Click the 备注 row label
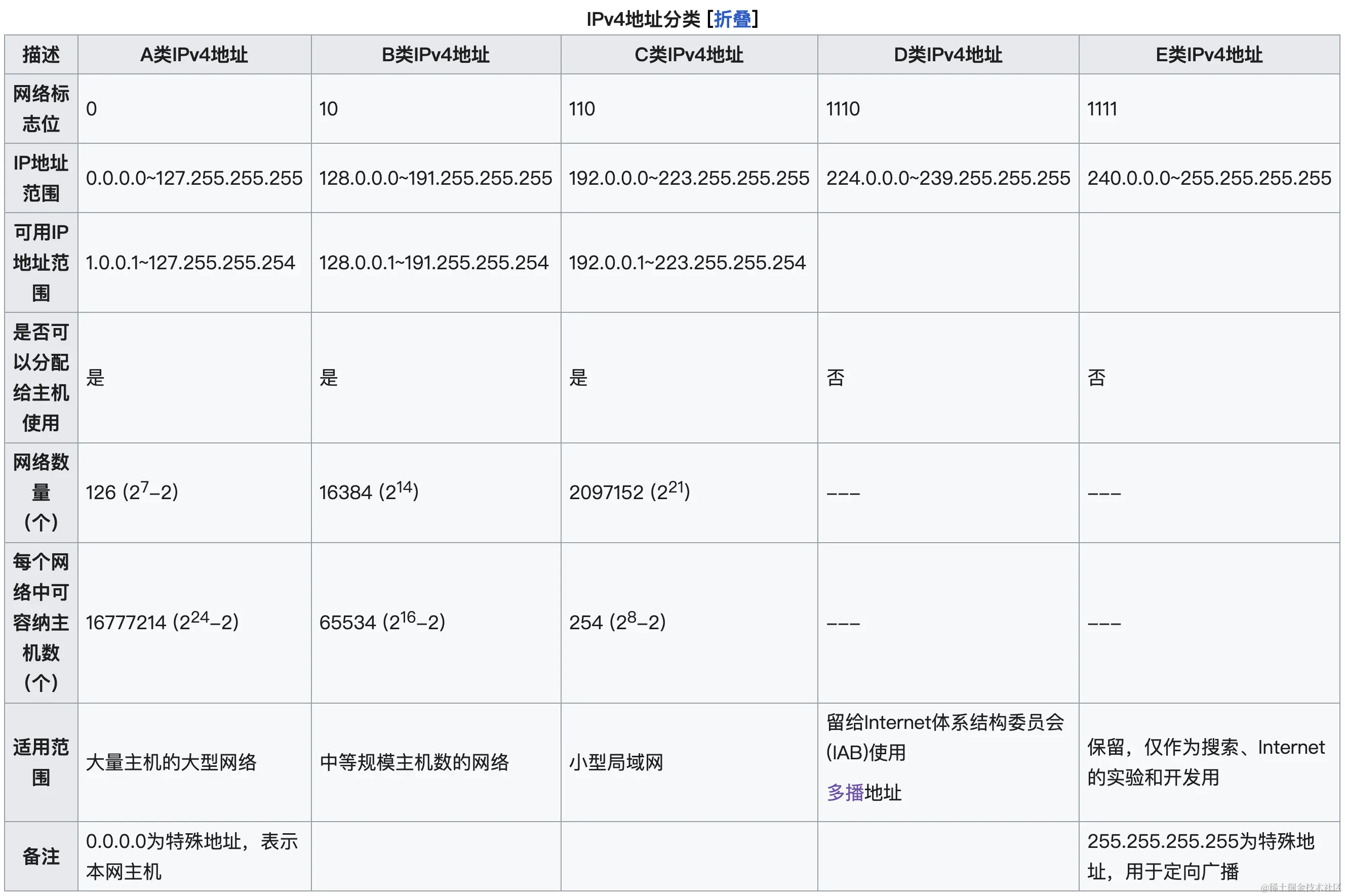1345x896 pixels. coord(40,856)
